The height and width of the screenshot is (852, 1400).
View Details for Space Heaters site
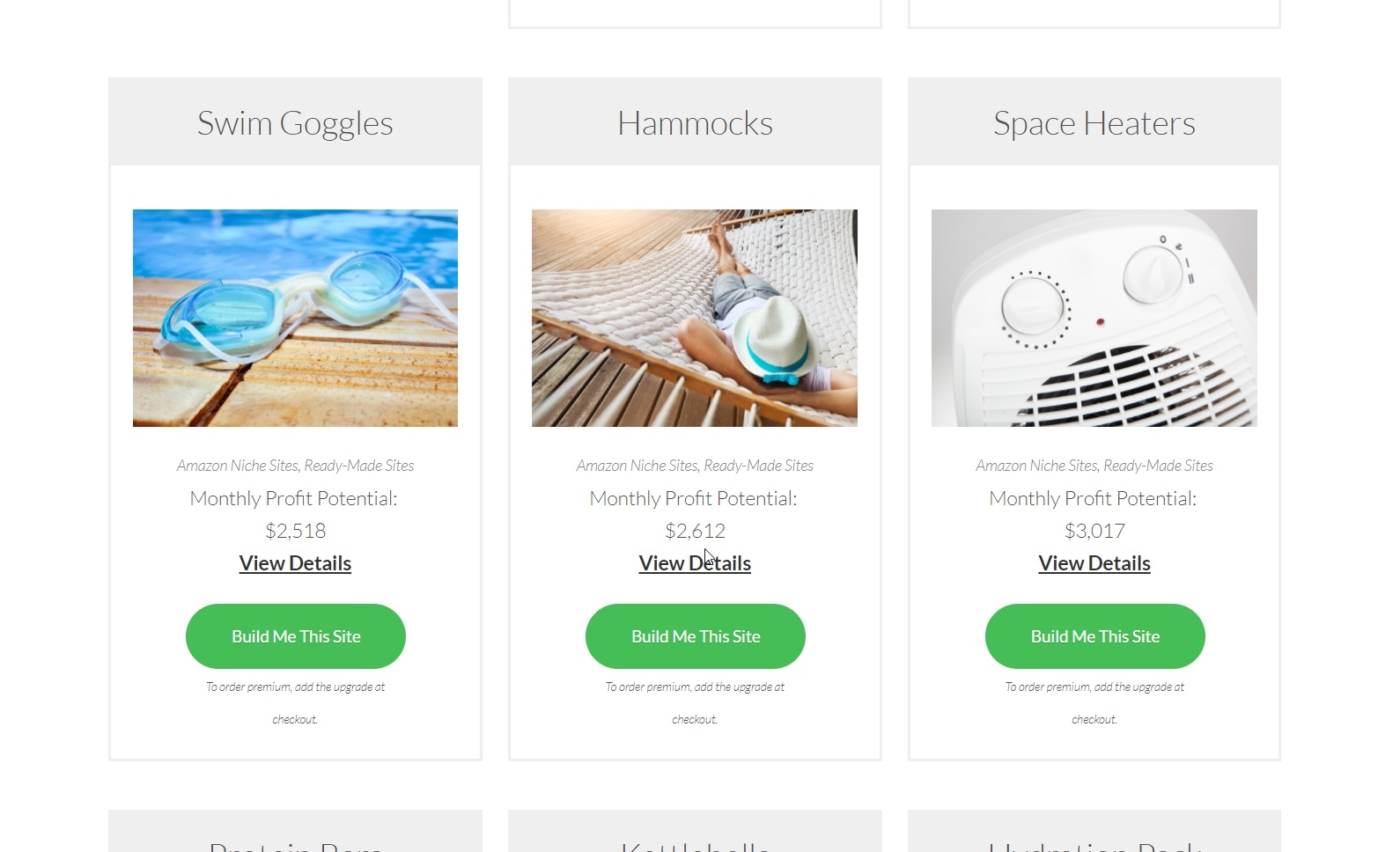click(1094, 563)
